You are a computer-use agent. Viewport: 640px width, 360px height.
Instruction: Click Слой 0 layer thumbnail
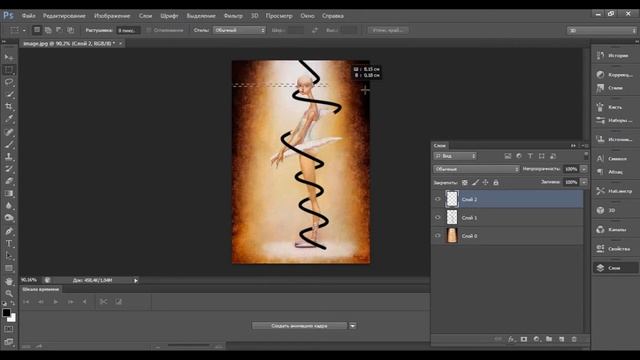452,236
